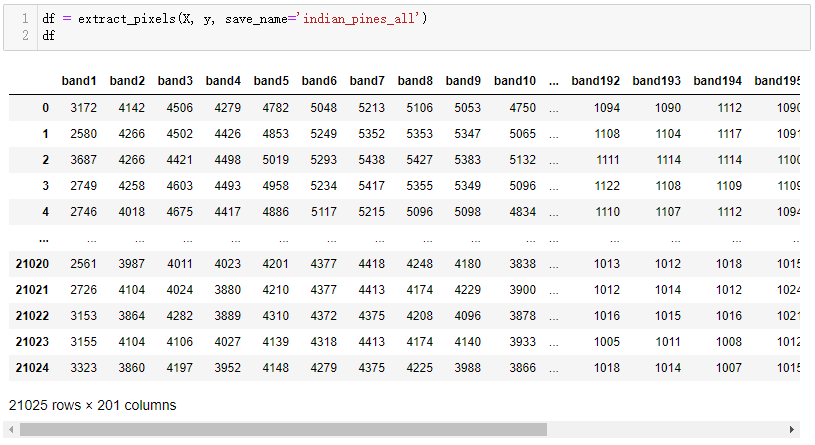Click row index 21020
The image size is (815, 445).
pyautogui.click(x=32, y=264)
